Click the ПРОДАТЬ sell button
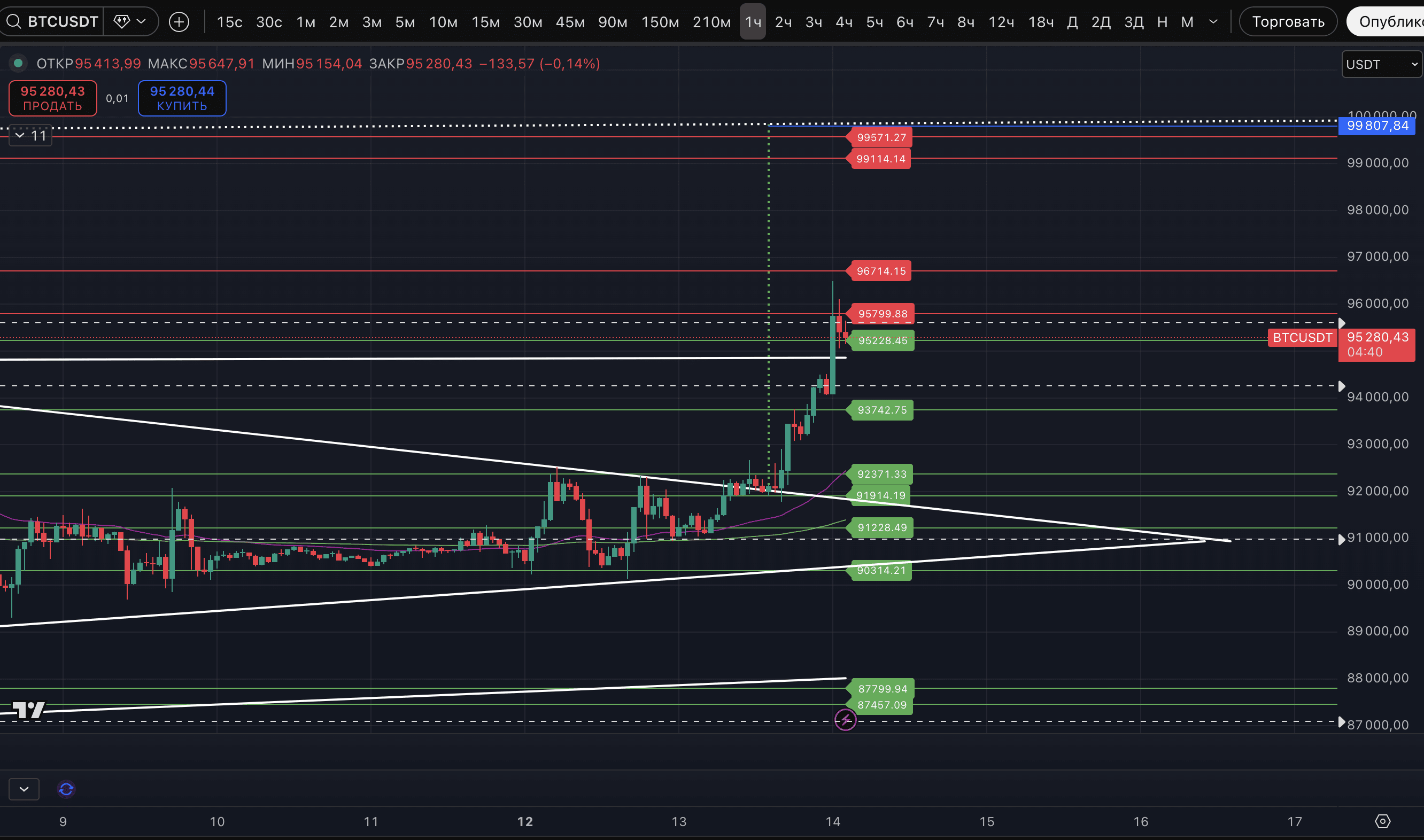The height and width of the screenshot is (840, 1424). (53, 98)
